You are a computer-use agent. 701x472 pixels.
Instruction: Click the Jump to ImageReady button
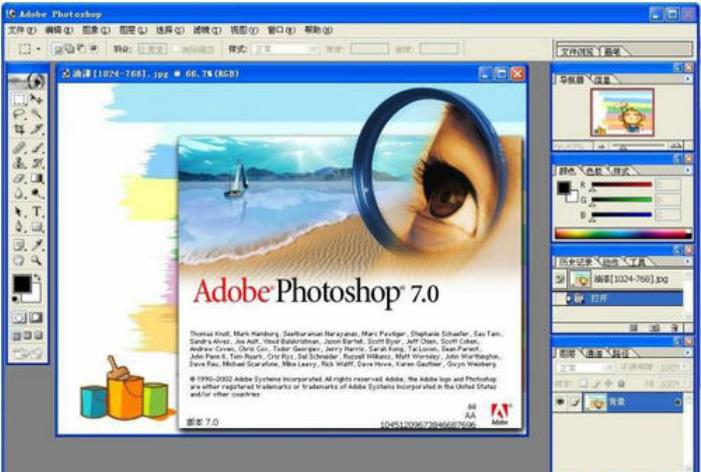tap(28, 354)
